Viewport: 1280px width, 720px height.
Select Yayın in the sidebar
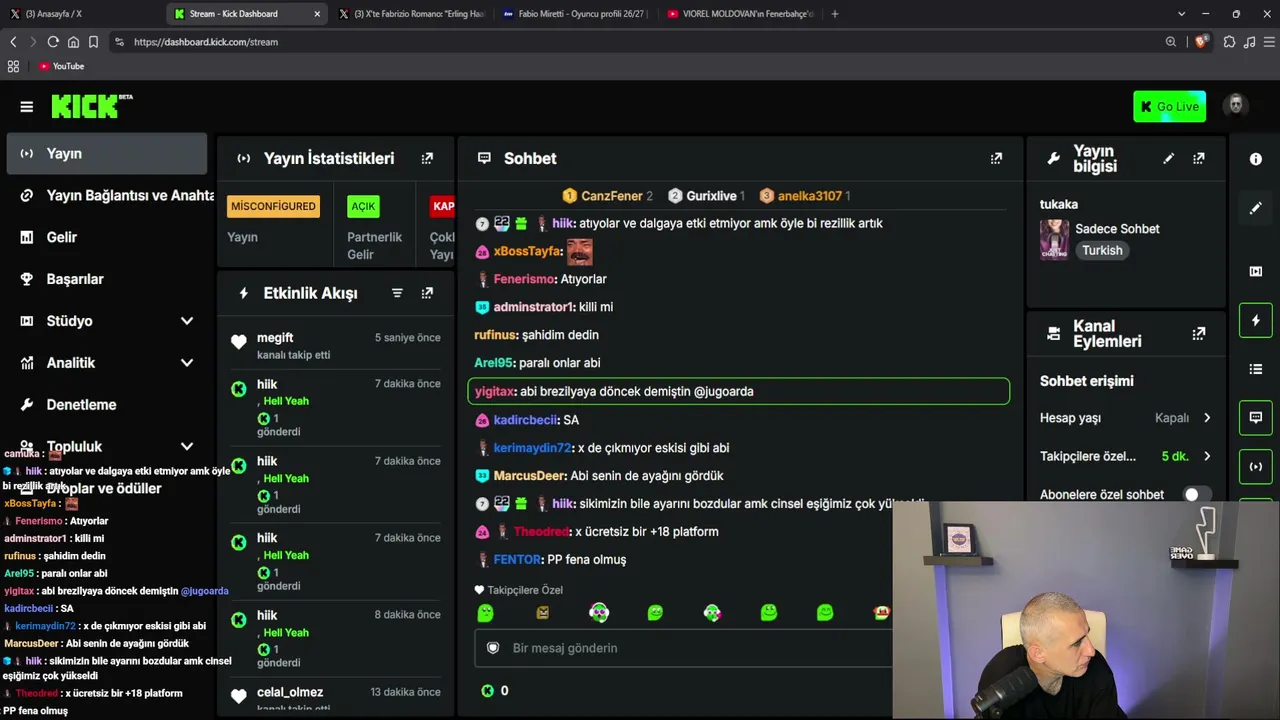(107, 154)
